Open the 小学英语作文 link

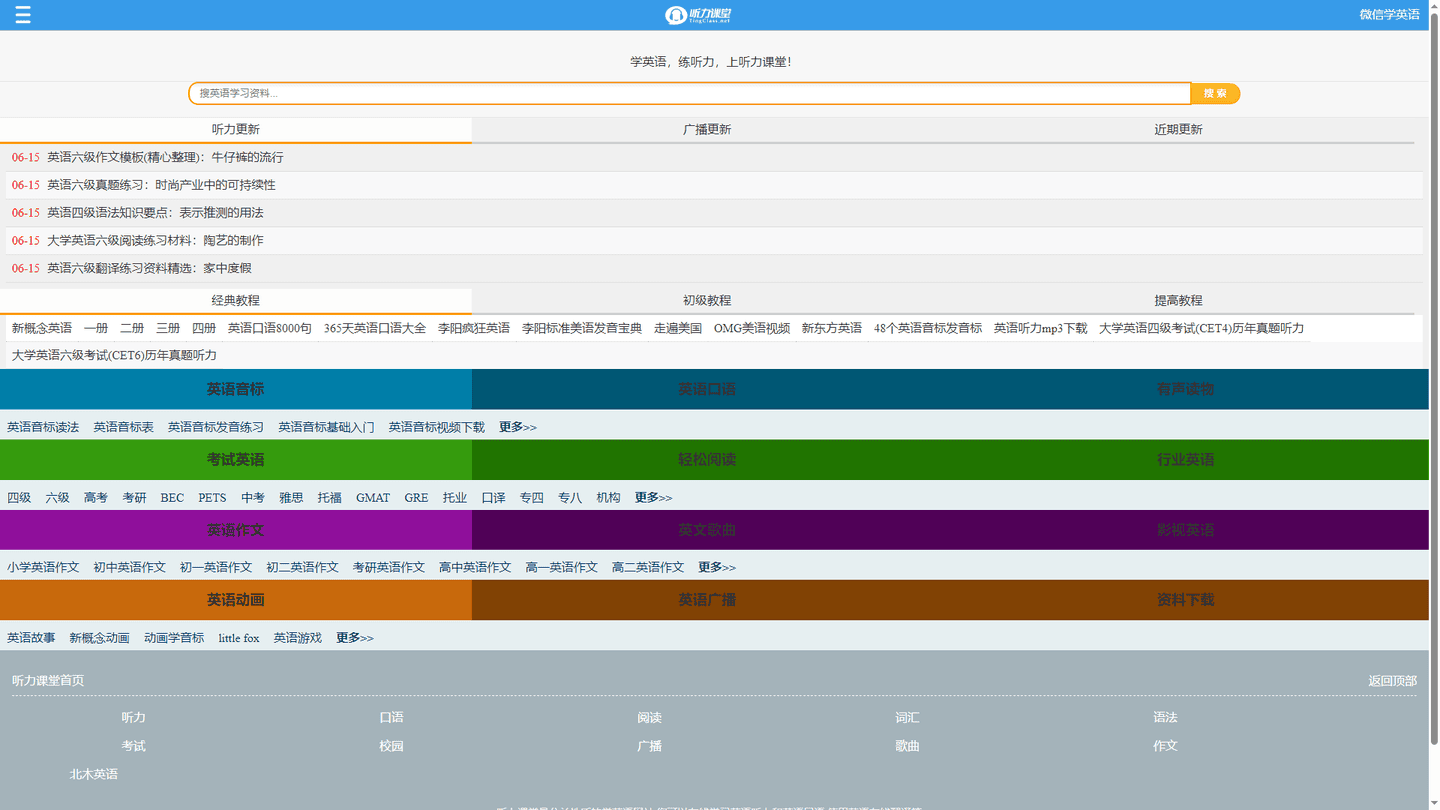point(43,567)
